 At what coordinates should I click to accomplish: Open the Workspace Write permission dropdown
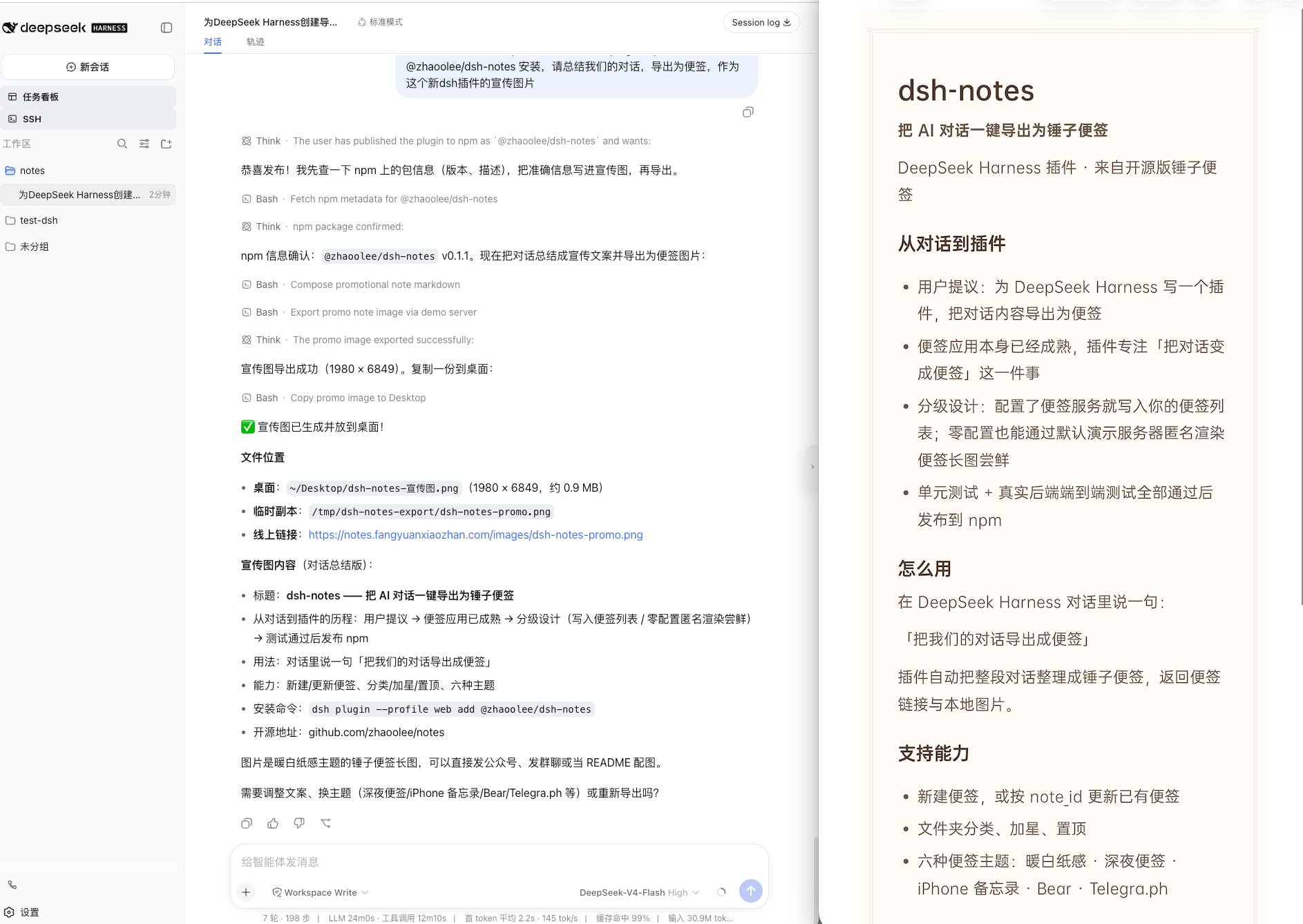tap(321, 892)
